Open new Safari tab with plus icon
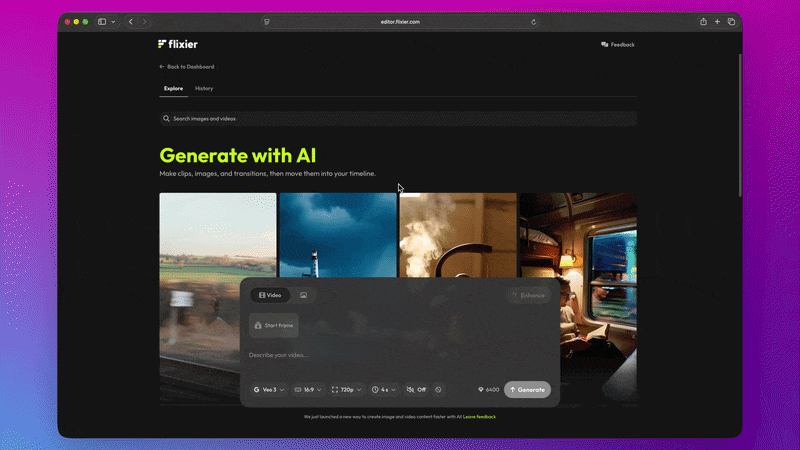800x450 pixels. (717, 21)
